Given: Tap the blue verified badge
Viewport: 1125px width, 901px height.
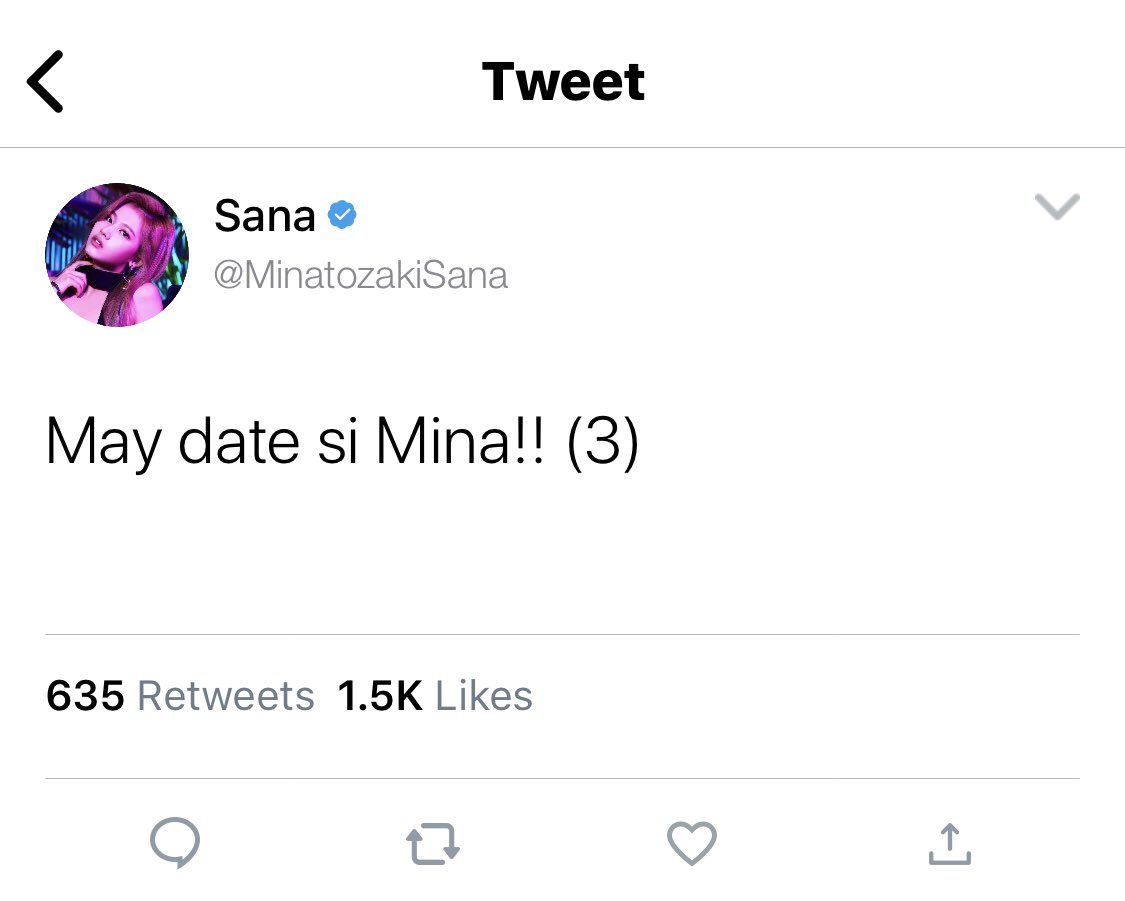Looking at the screenshot, I should click(x=343, y=215).
